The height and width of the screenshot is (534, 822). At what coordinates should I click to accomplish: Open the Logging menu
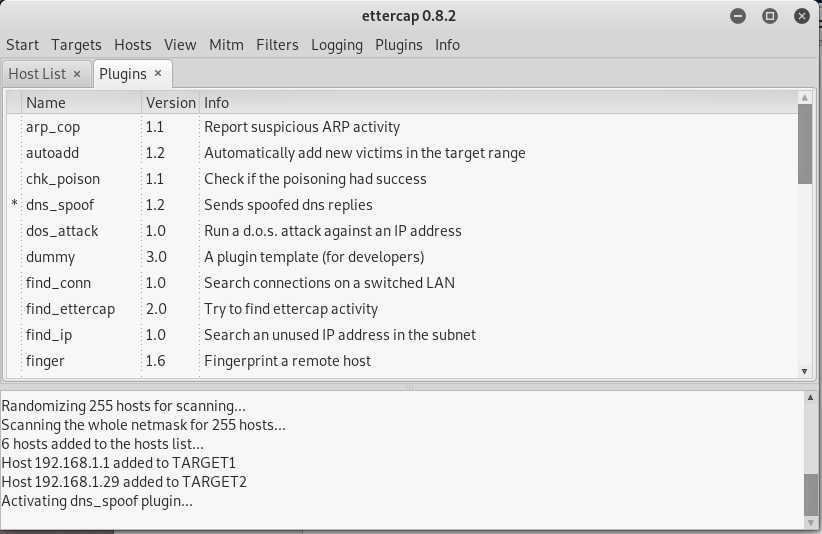pos(337,45)
